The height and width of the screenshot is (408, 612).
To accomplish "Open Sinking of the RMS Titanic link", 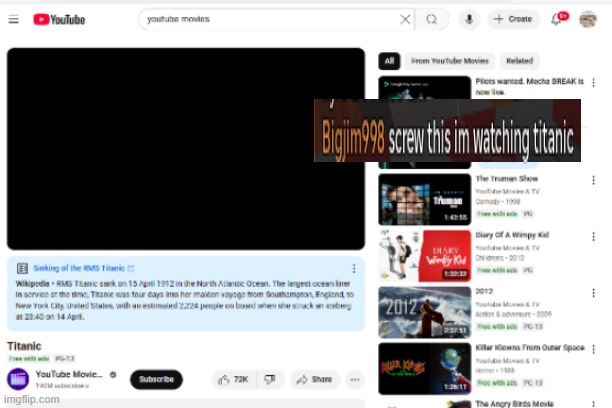I will 79,268.
